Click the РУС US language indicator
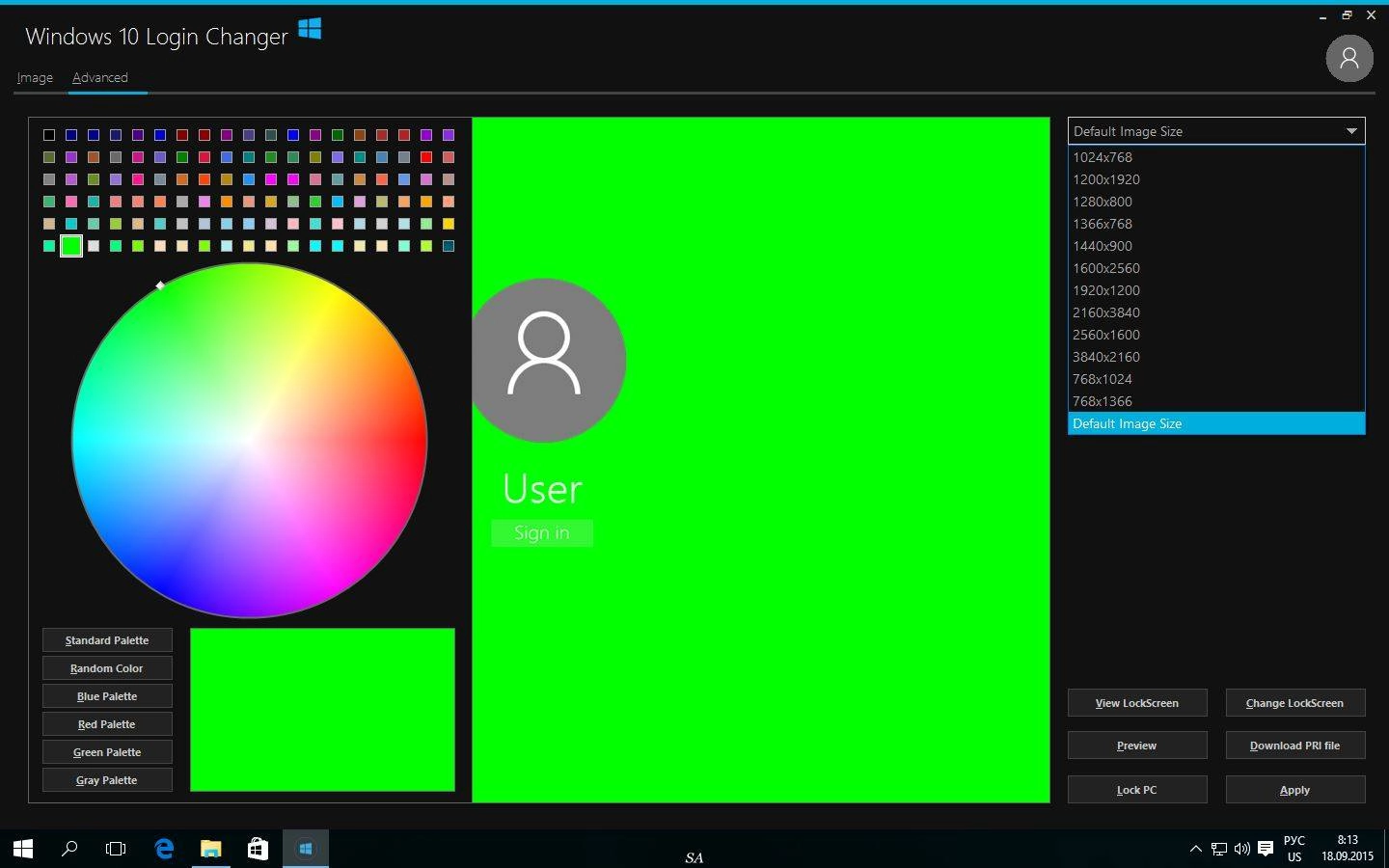Screen dimensions: 1389x868 1294,849
